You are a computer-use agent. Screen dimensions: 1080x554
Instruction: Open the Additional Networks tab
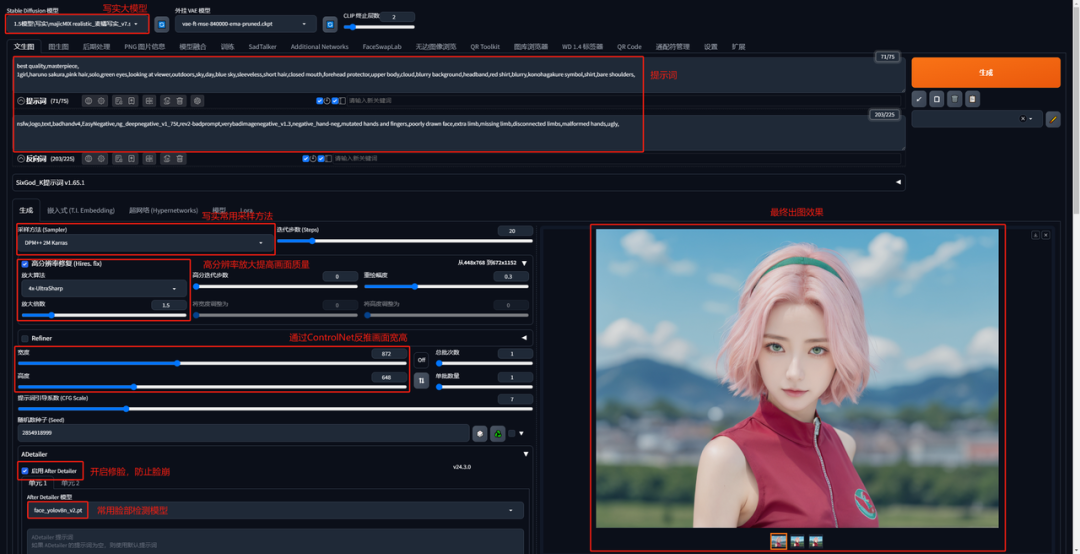[x=320, y=47]
